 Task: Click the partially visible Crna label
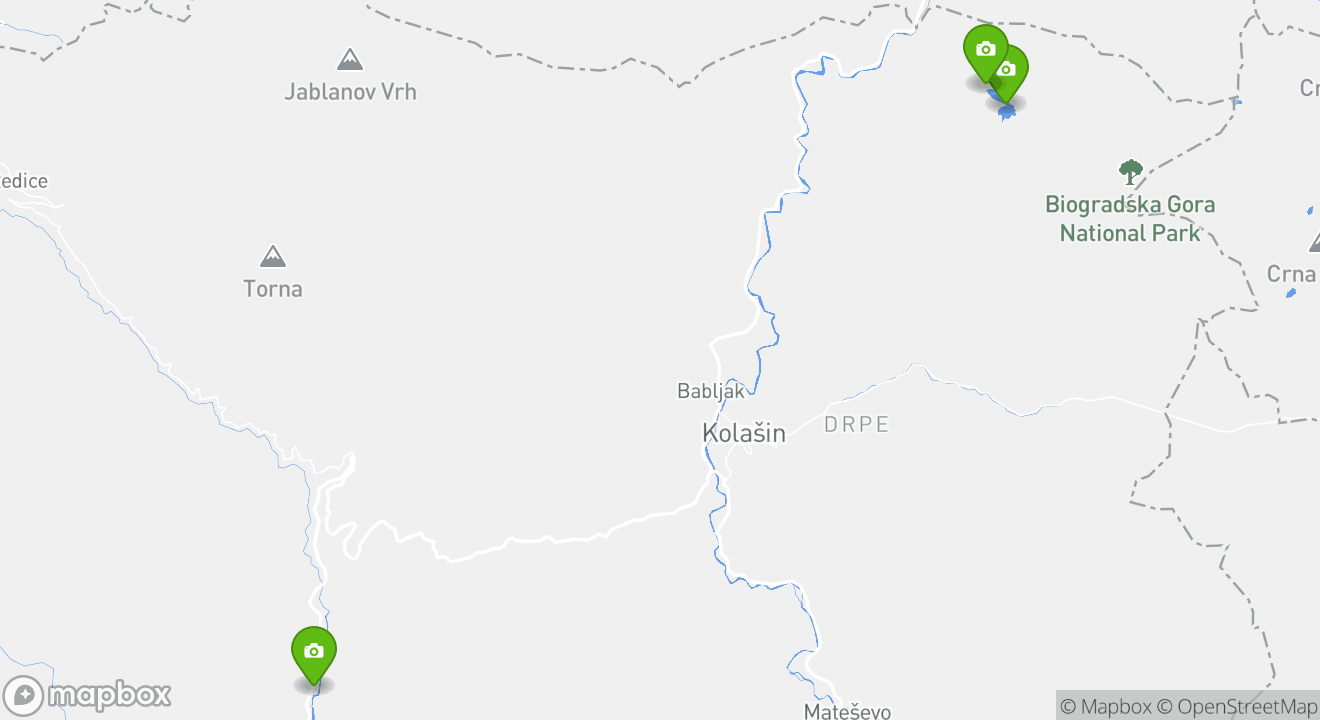[x=1293, y=273]
